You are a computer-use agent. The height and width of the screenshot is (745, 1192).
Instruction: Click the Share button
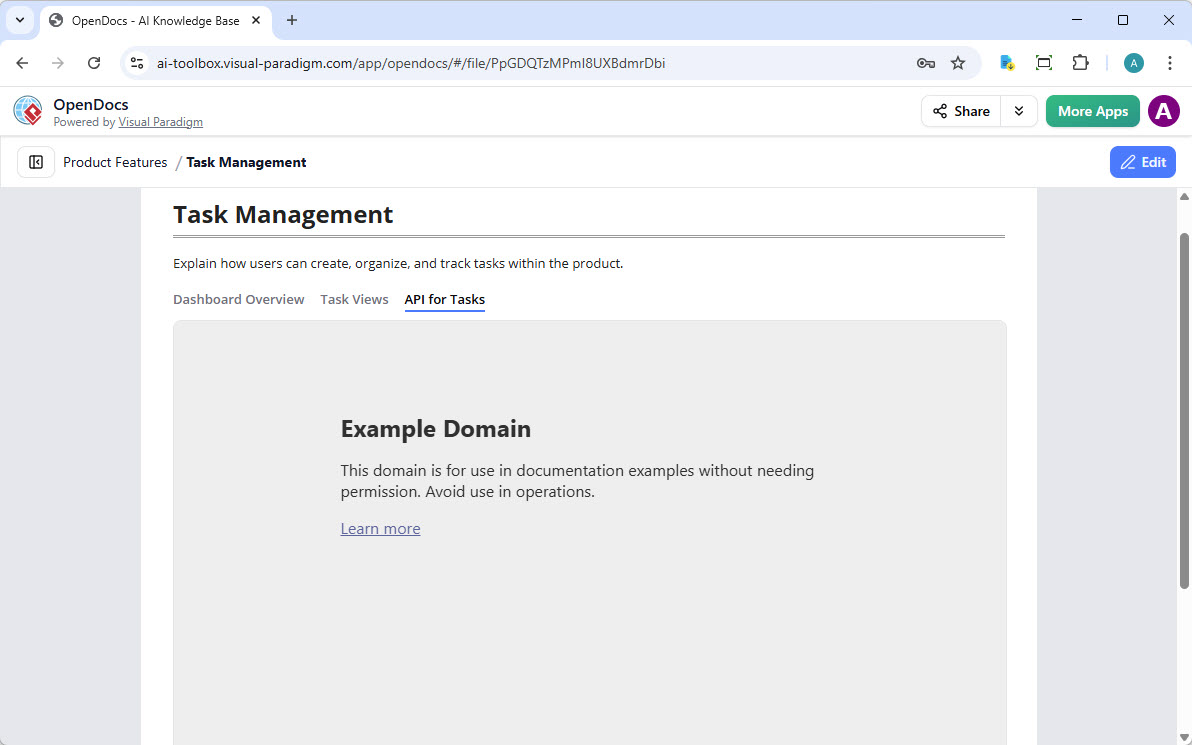click(x=961, y=111)
